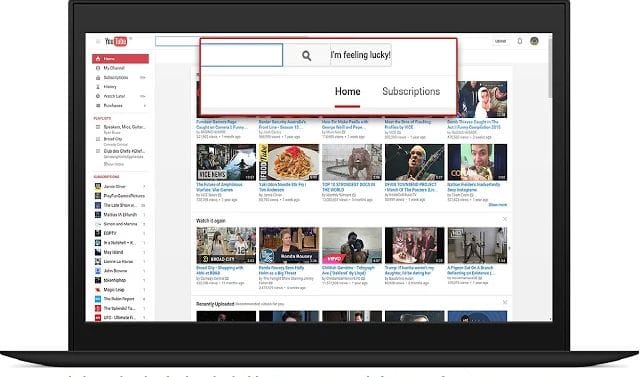Image resolution: width=643 pixels, height=377 pixels.
Task: Click the YouTube logo
Action: [116, 41]
